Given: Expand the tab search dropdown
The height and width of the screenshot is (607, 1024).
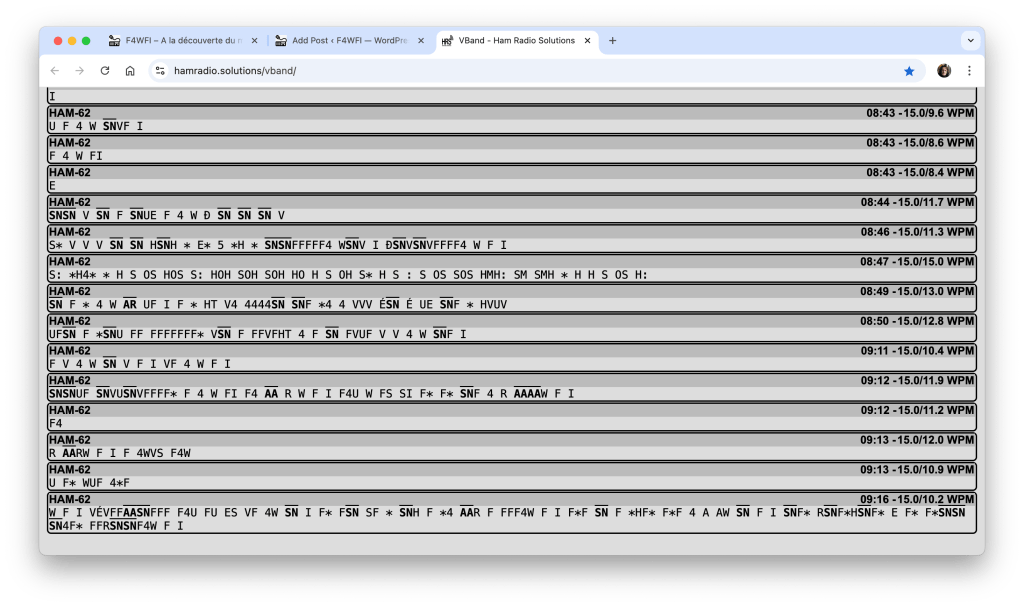Looking at the screenshot, I should [x=969, y=41].
